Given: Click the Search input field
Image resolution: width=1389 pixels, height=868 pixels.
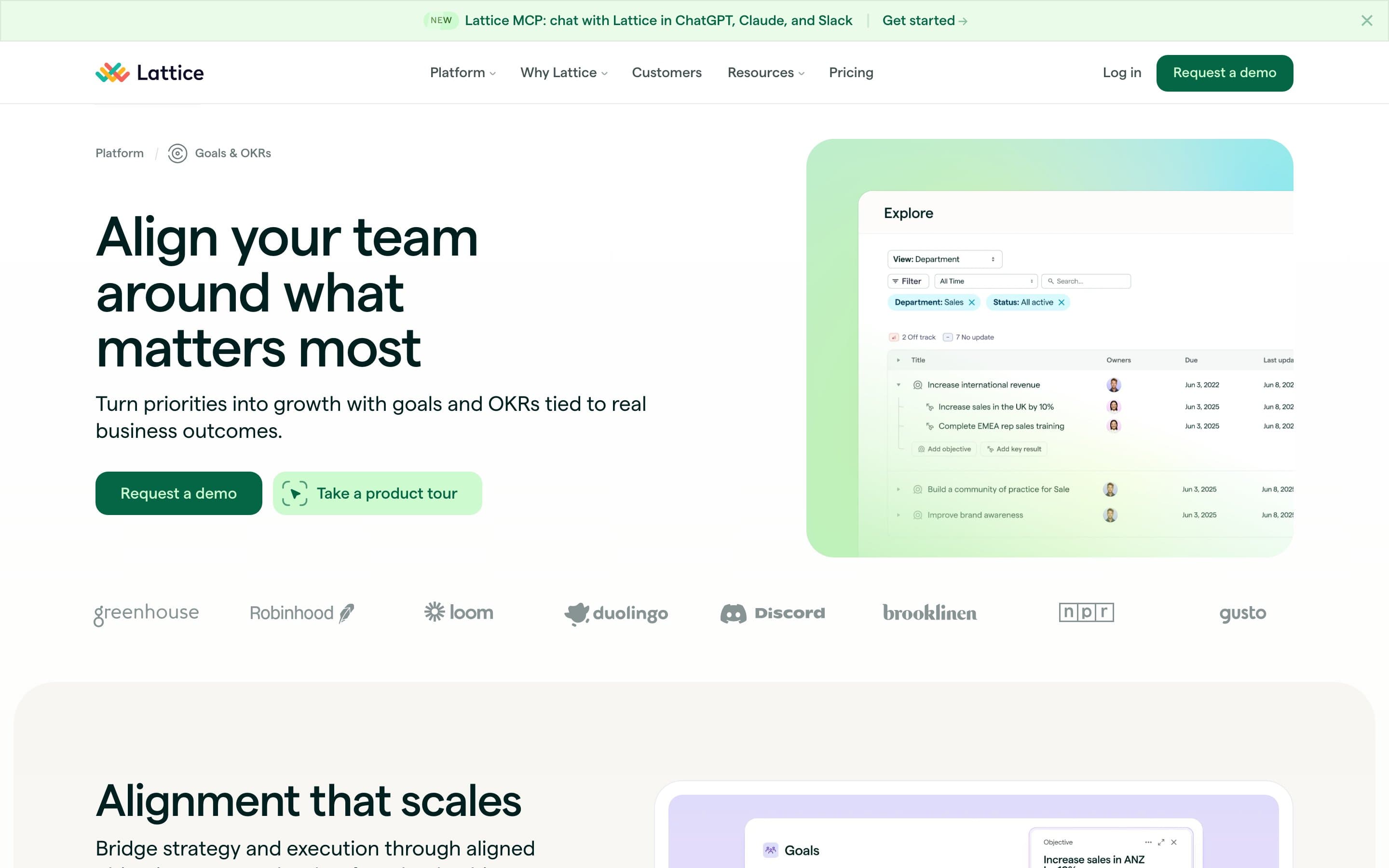Looking at the screenshot, I should point(1086,281).
